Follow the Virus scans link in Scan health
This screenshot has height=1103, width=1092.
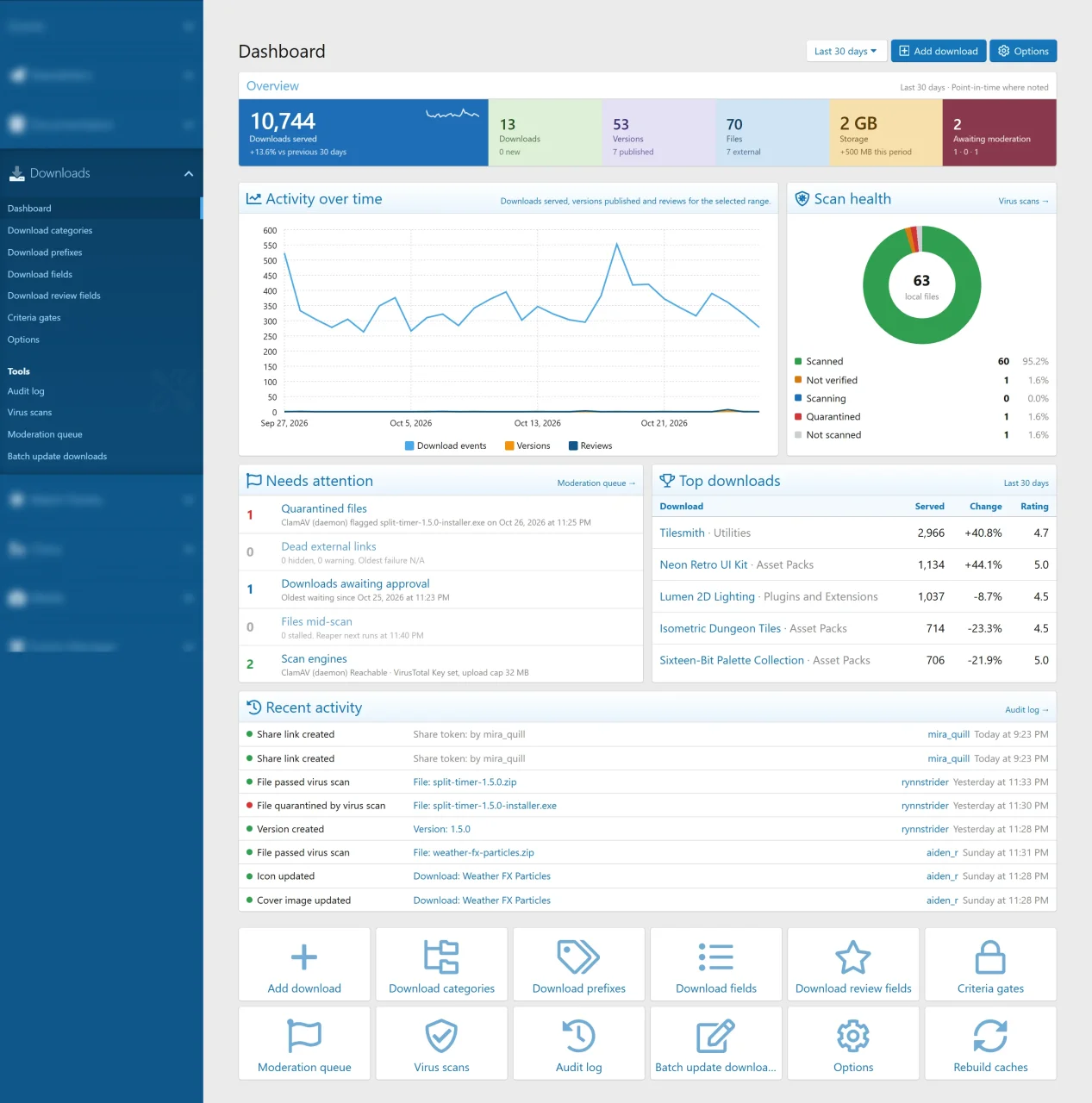pos(1023,201)
